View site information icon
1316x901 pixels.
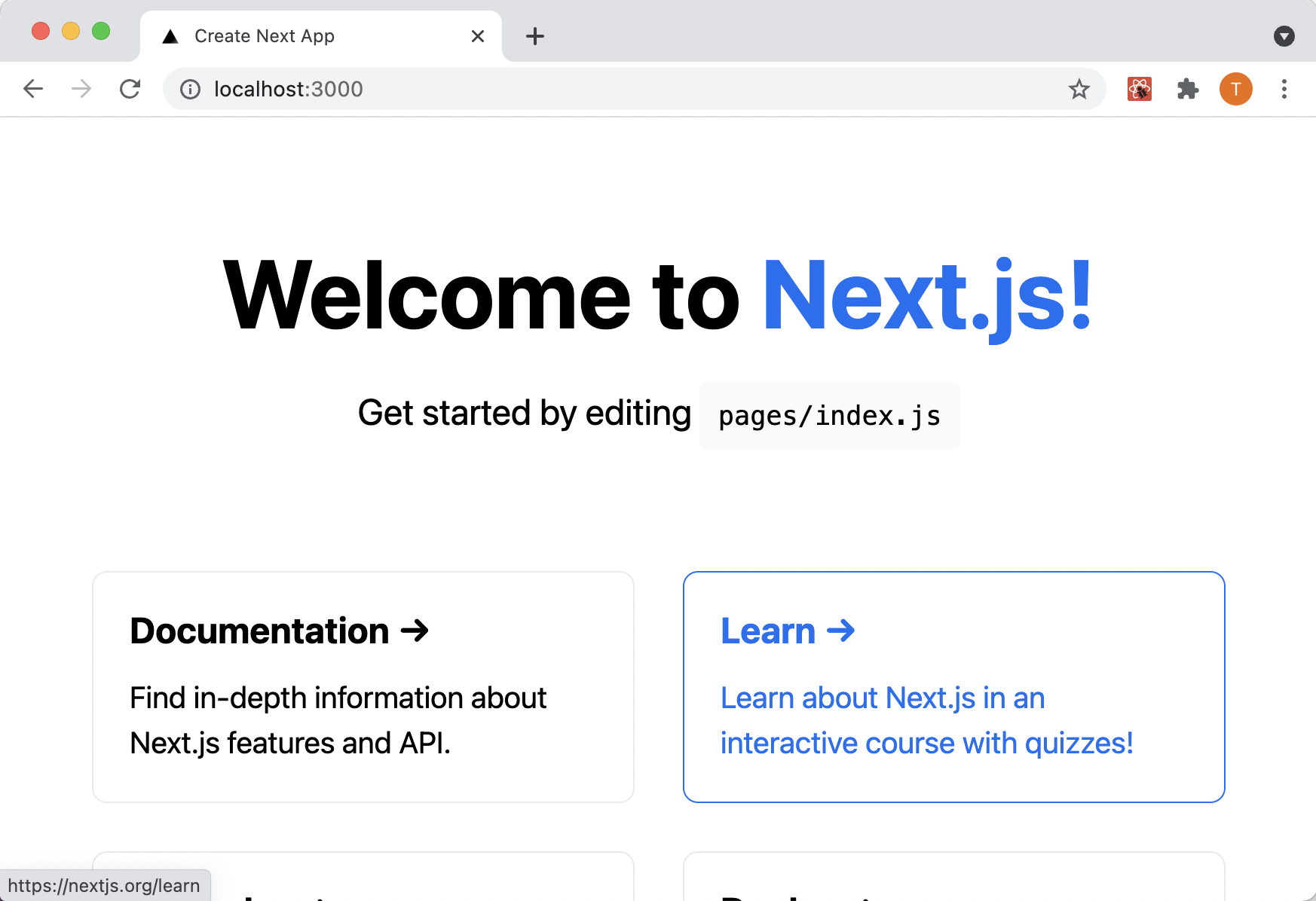coord(190,90)
